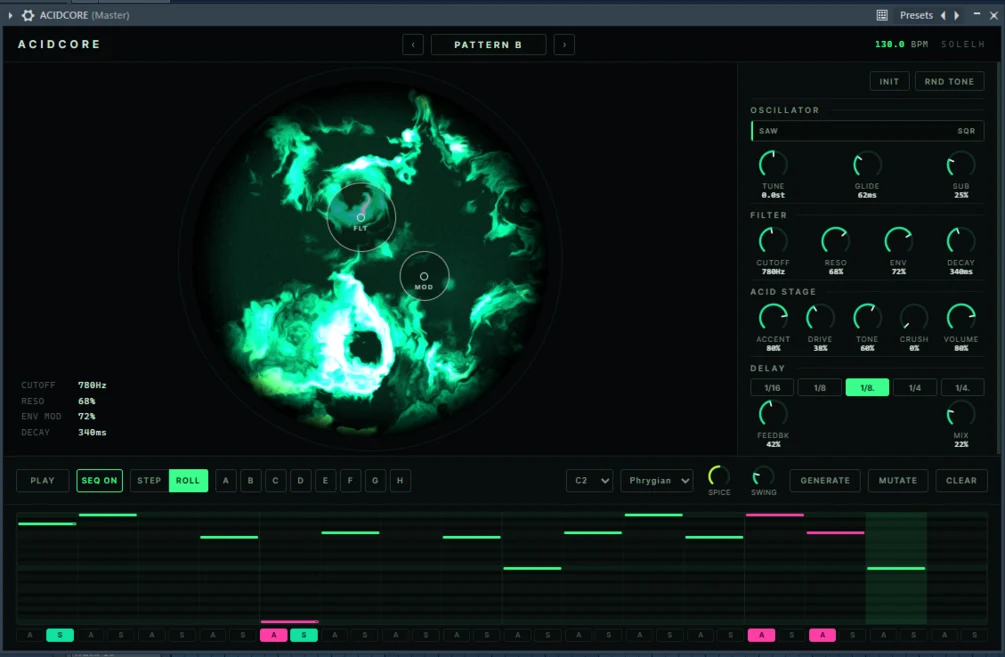1005x657 pixels.
Task: Select pattern slot G
Action: coord(376,481)
